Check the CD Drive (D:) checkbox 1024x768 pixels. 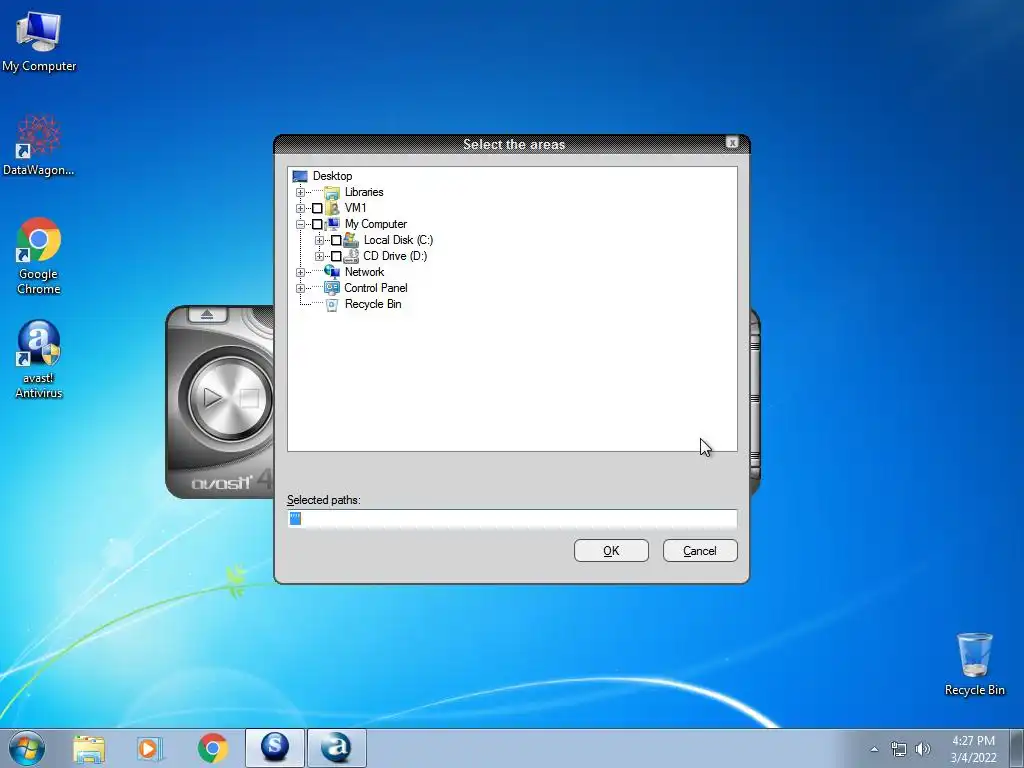pyautogui.click(x=336, y=256)
